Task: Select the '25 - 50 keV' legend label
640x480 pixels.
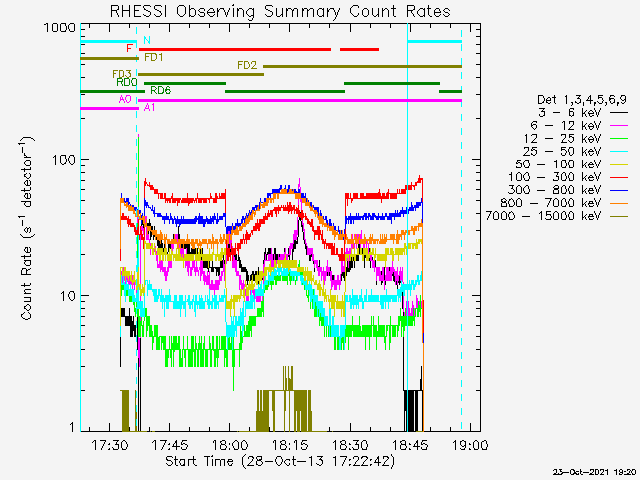Action: click(562, 151)
